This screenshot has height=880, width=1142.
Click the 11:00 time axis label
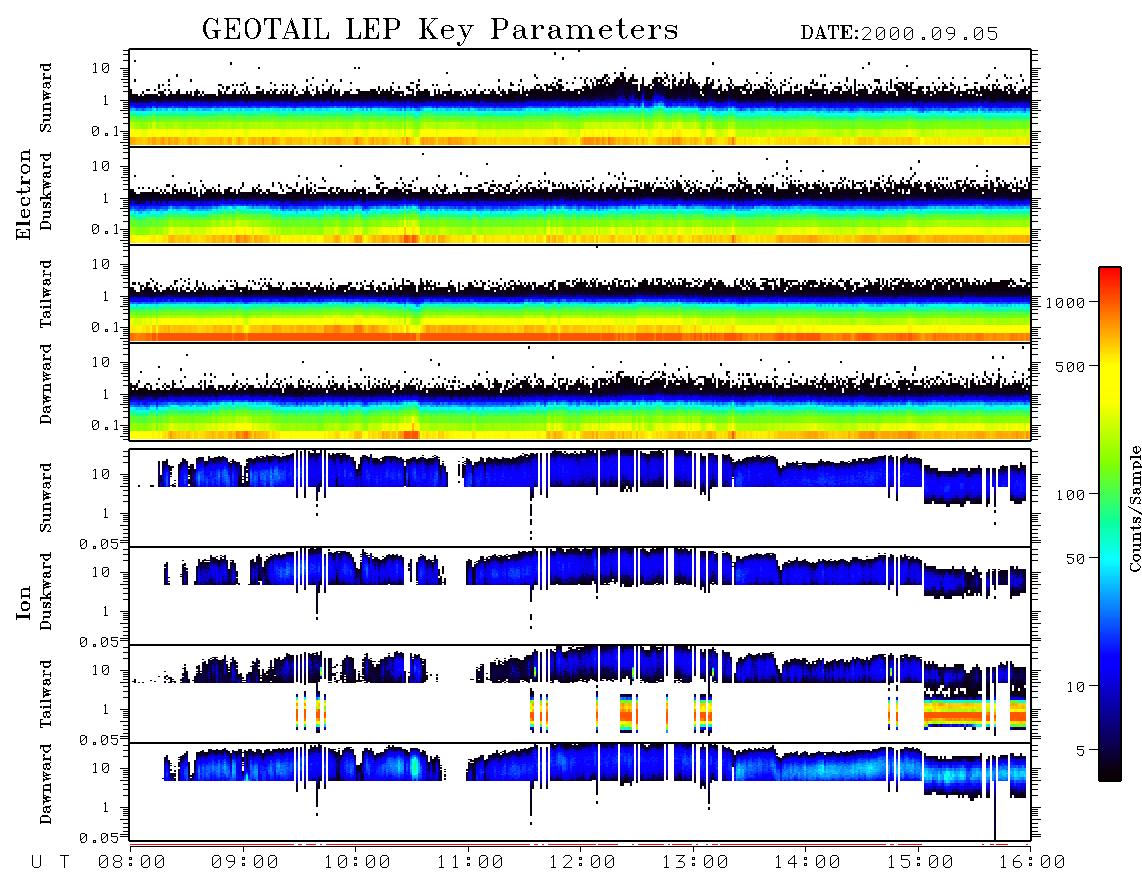[470, 862]
